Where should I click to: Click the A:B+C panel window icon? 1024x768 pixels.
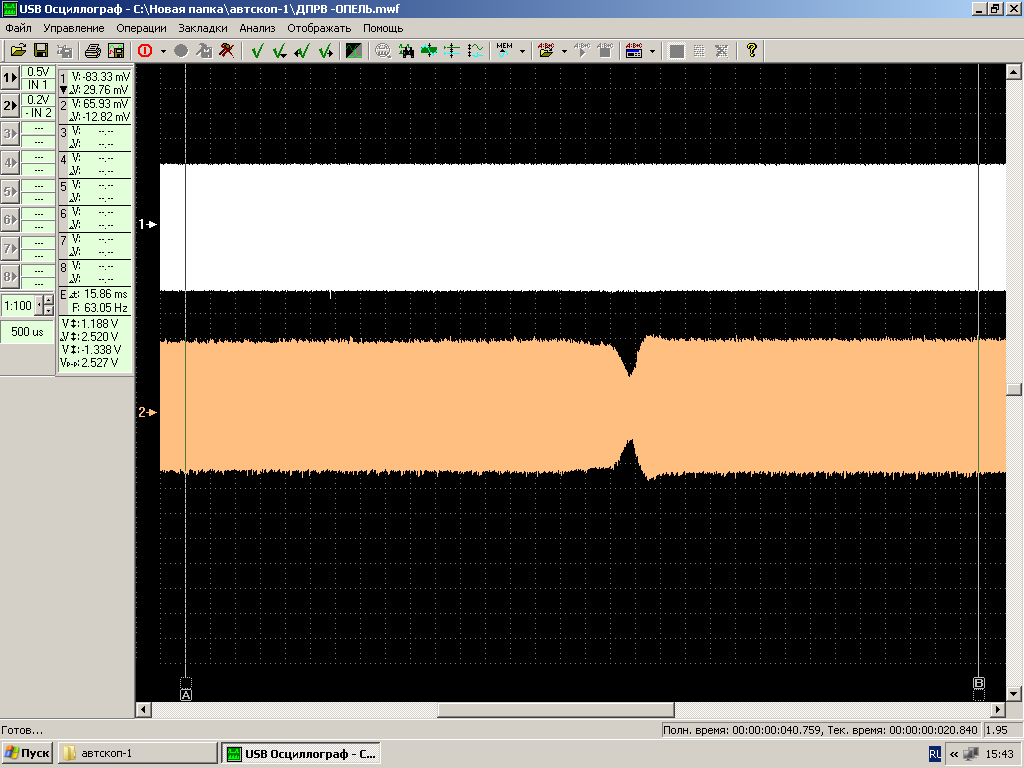tap(634, 51)
